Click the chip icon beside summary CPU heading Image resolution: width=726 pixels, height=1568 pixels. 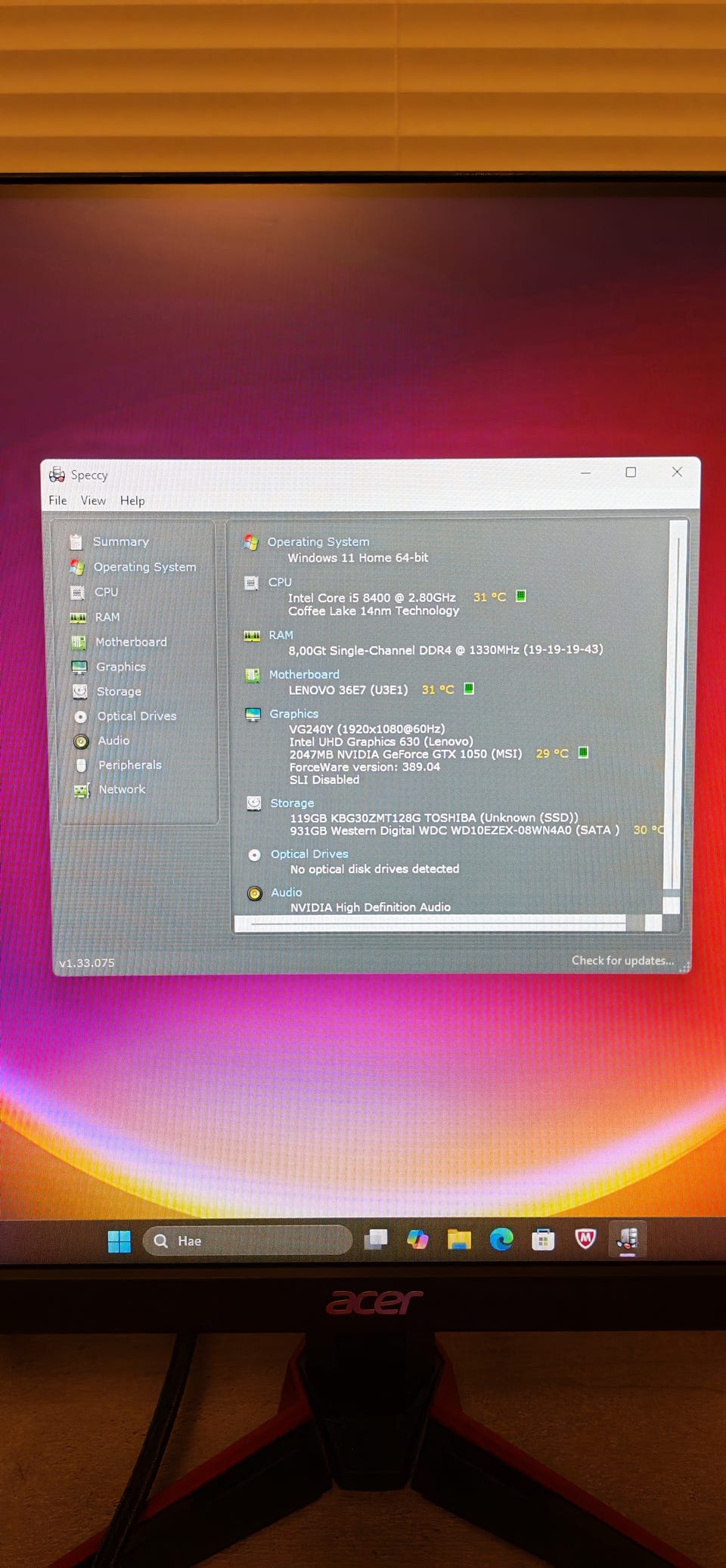point(251,583)
